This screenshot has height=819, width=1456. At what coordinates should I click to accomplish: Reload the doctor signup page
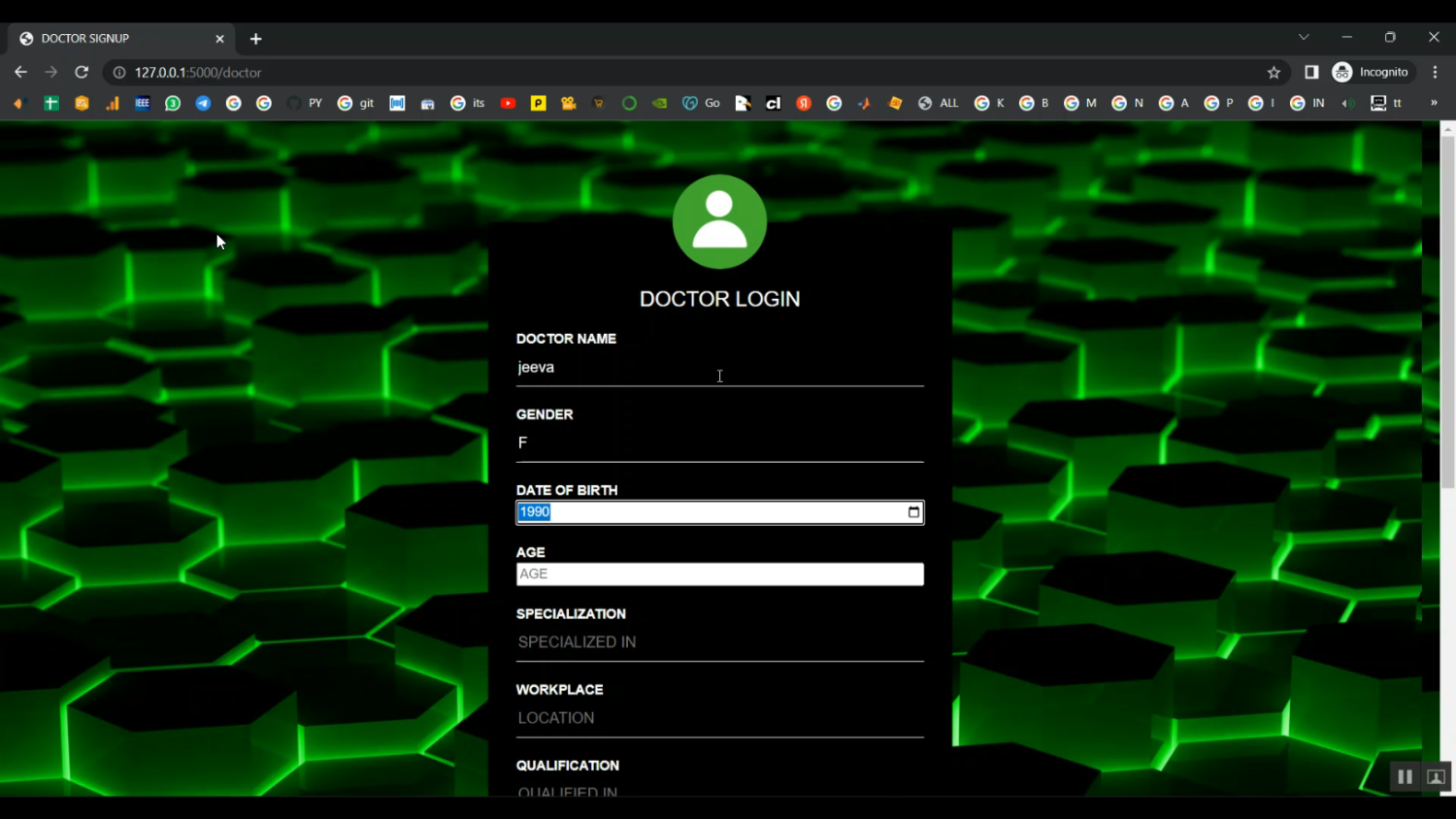click(x=82, y=73)
